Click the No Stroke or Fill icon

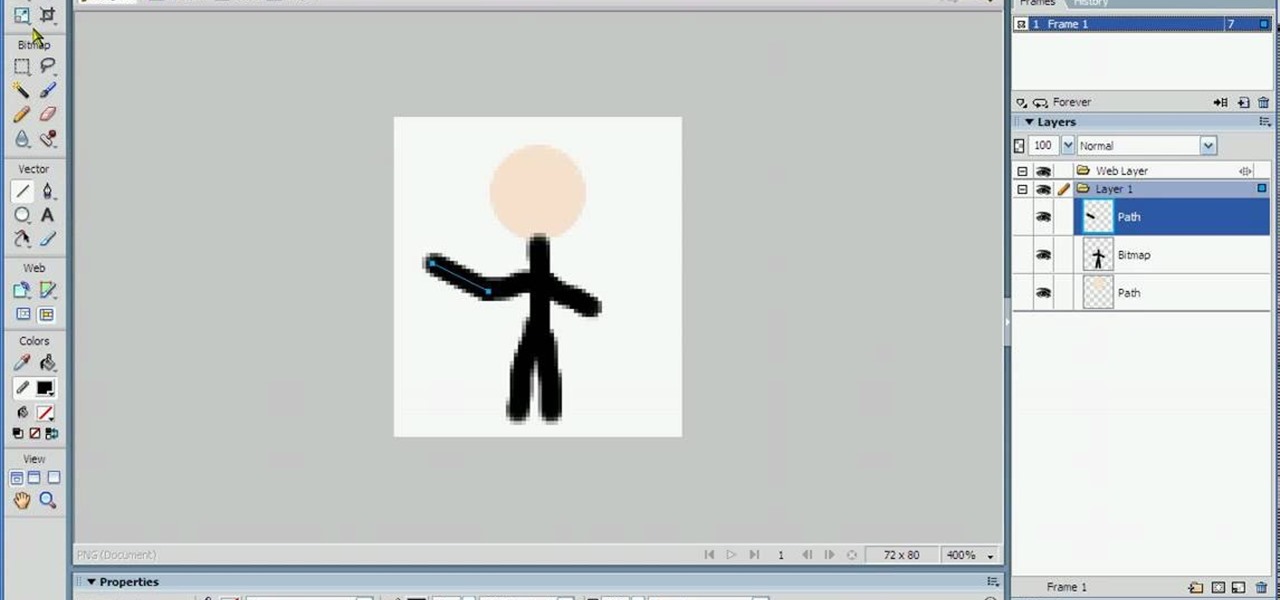coord(35,433)
